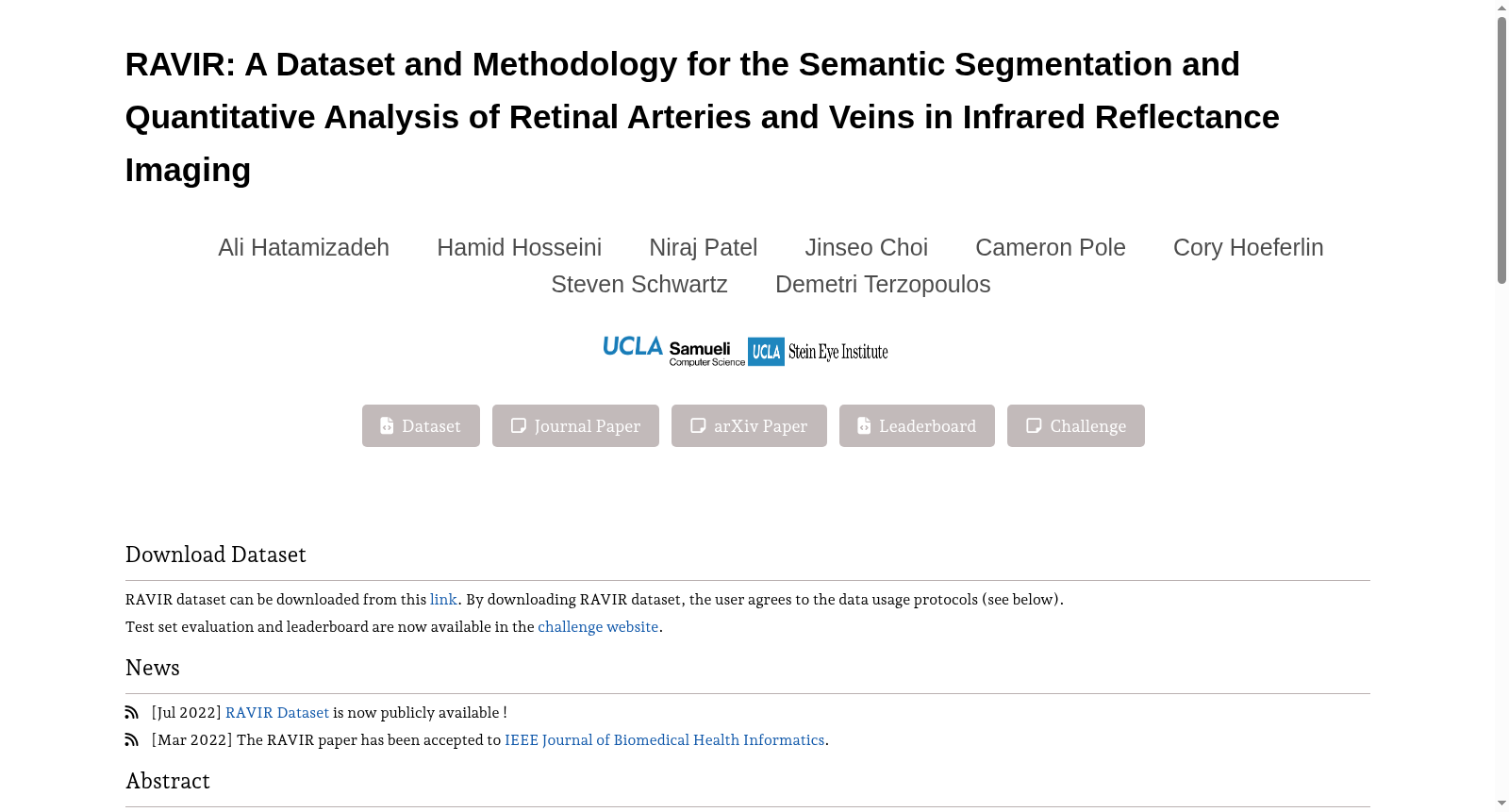Click the RSS icon beside Jul 2022 news
Image resolution: width=1509 pixels, height=812 pixels.
[x=132, y=713]
